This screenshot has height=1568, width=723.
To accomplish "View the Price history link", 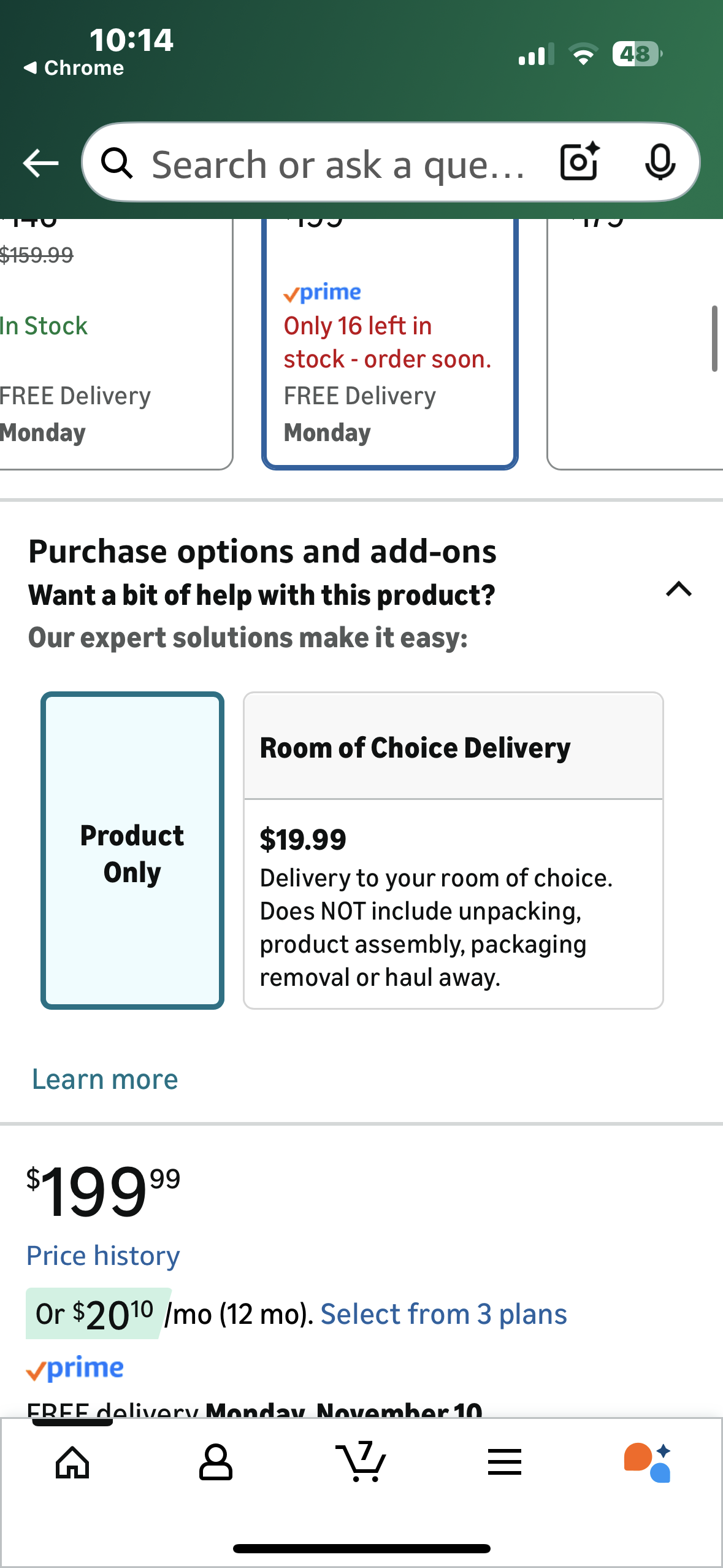I will (103, 1256).
